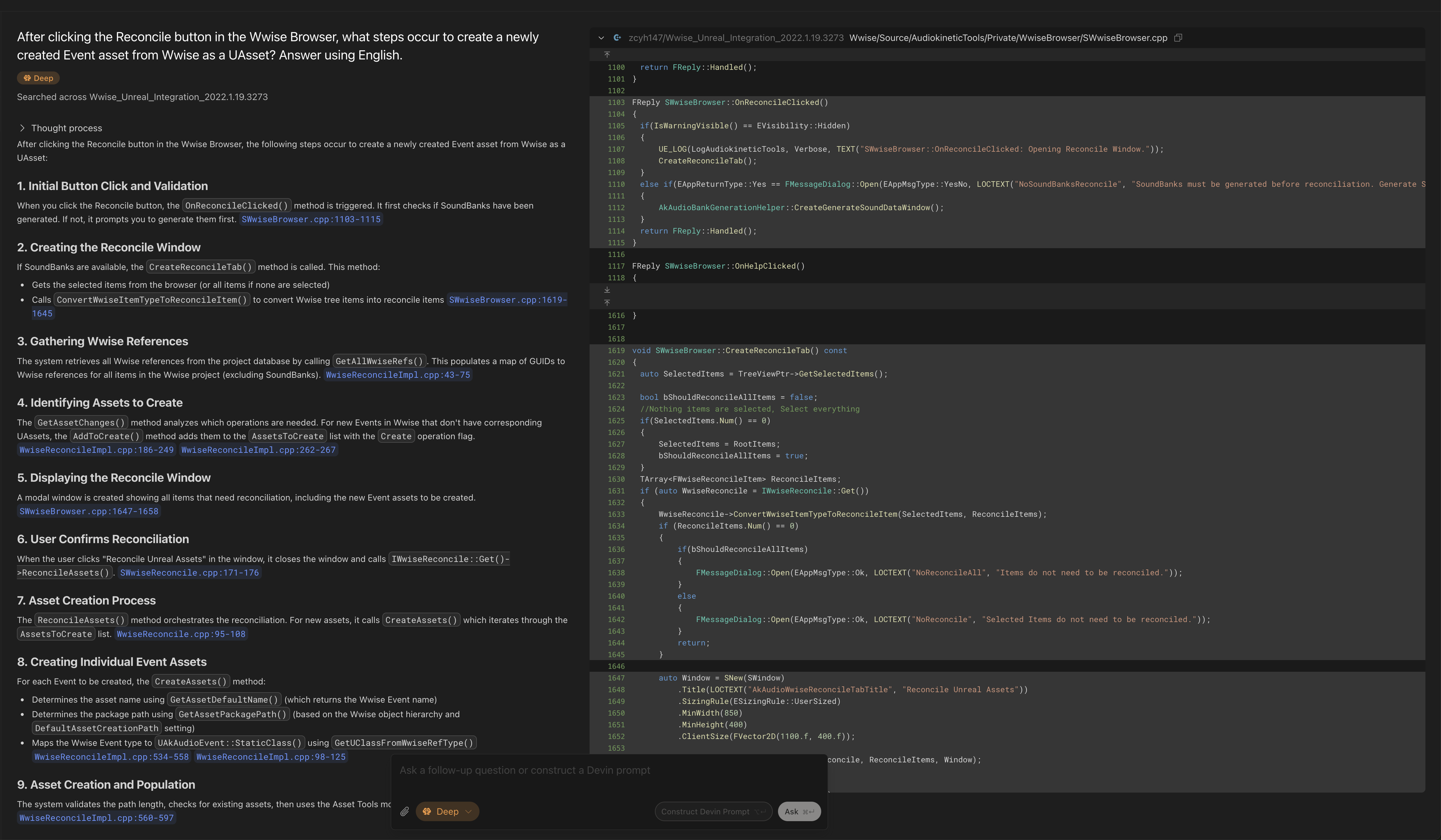Image resolution: width=1441 pixels, height=840 pixels.
Task: Click Construct Devin Prompt button
Action: coord(712,811)
